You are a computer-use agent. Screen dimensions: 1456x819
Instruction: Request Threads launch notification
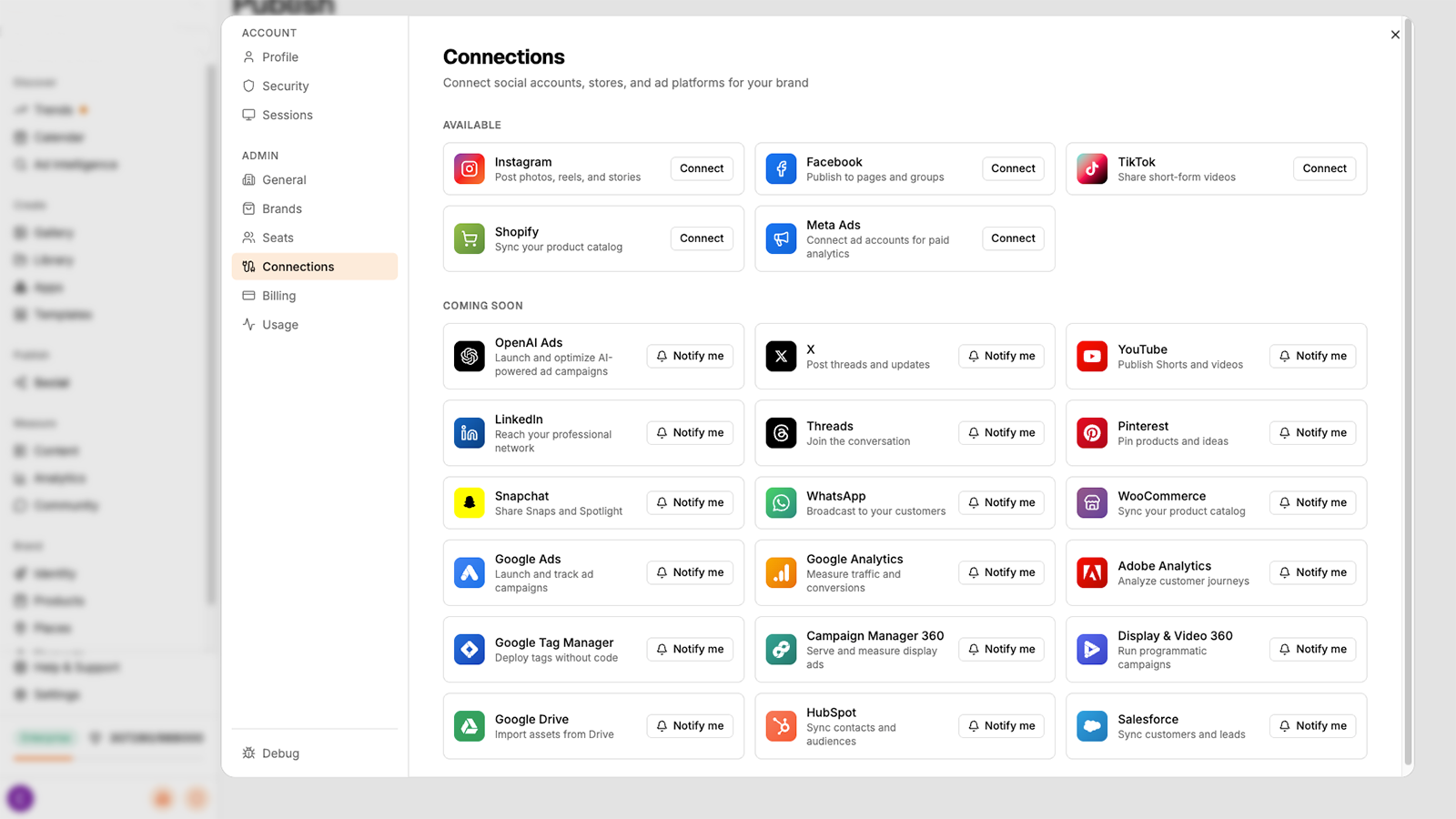click(1001, 433)
